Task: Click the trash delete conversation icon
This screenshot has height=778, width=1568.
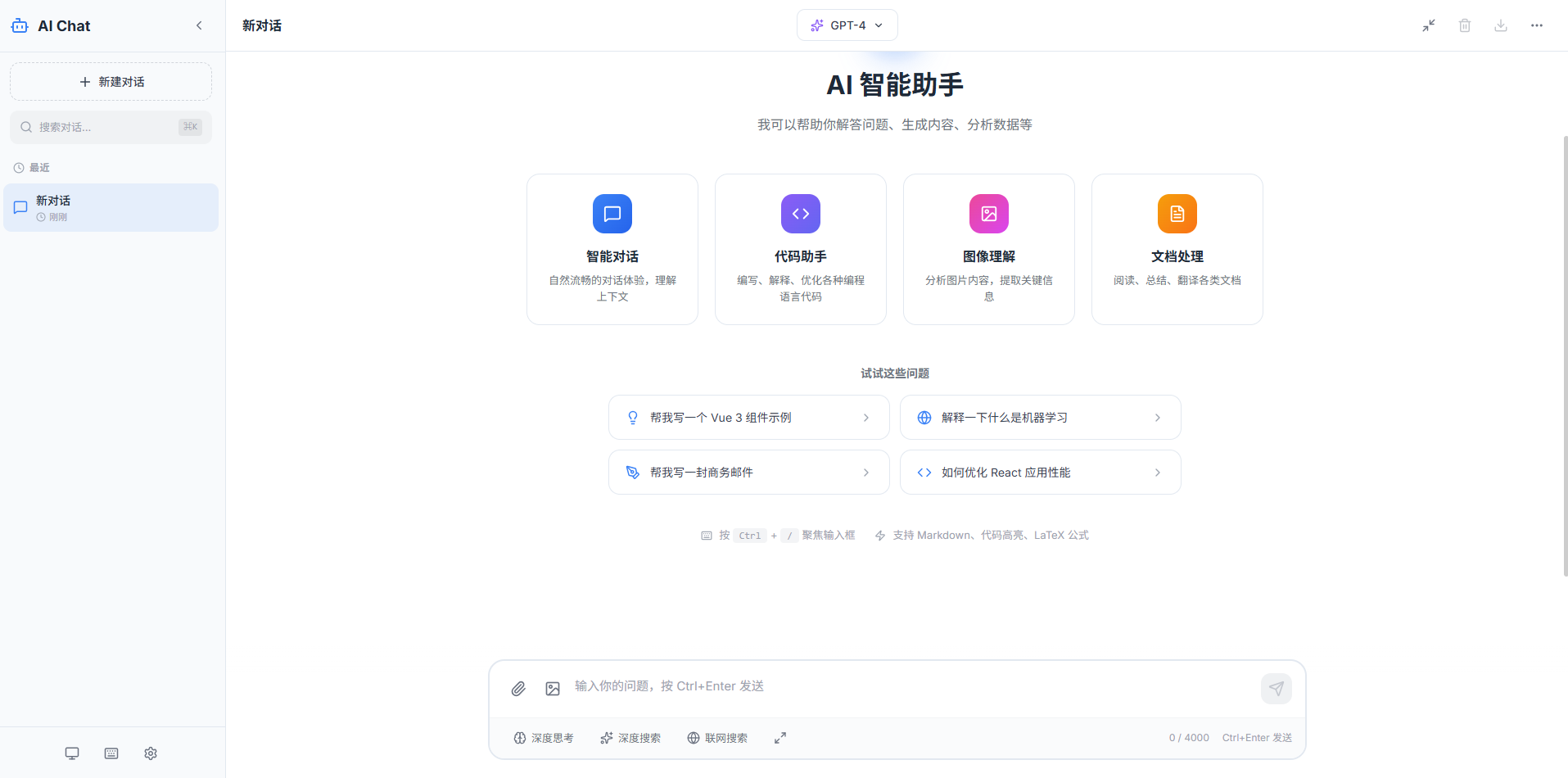Action: tap(1465, 25)
